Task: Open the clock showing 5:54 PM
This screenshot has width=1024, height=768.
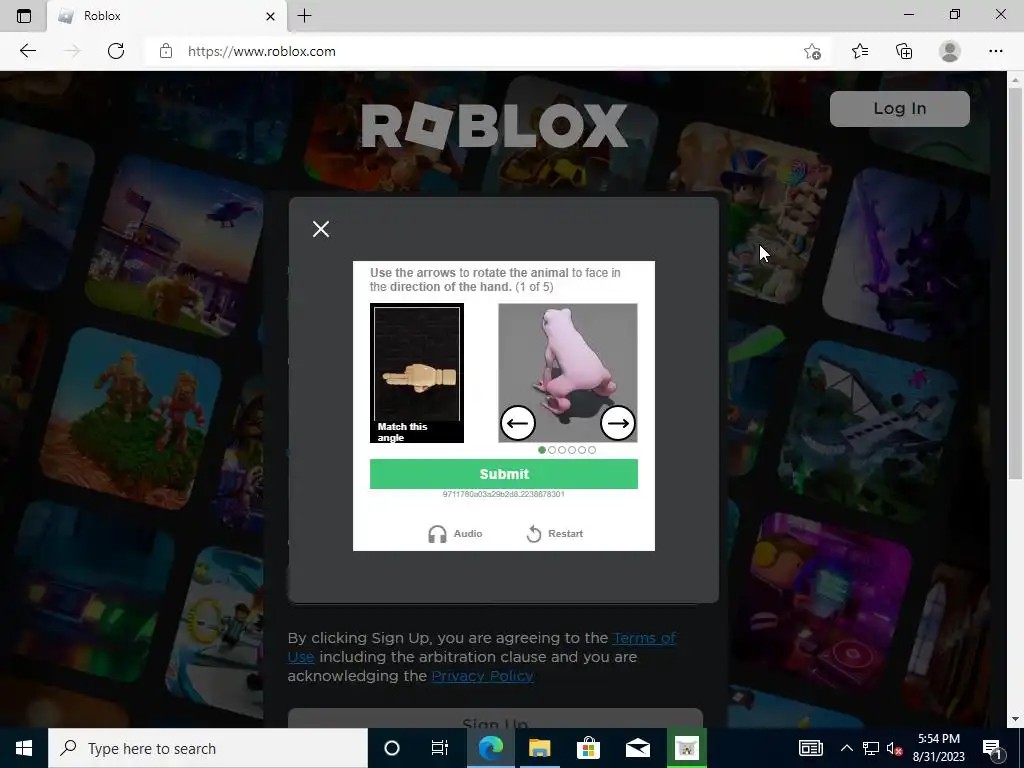Action: [x=938, y=748]
